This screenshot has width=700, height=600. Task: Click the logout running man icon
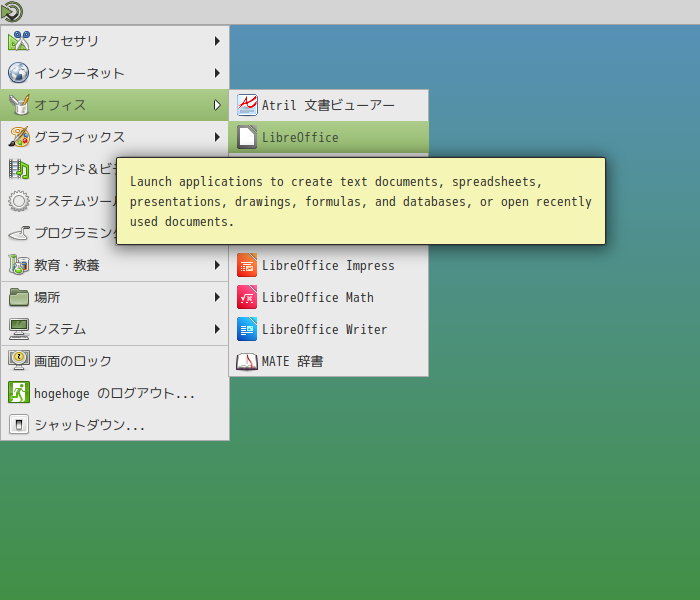(19, 392)
